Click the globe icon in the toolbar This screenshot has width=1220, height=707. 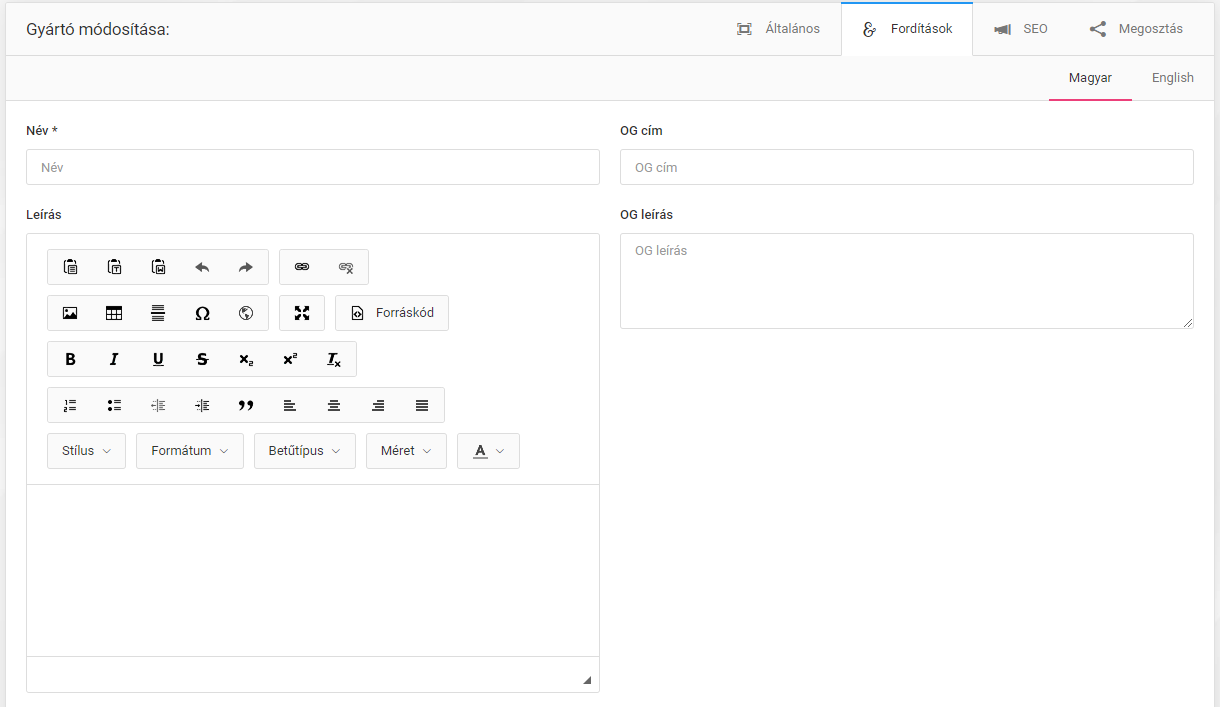tap(246, 313)
